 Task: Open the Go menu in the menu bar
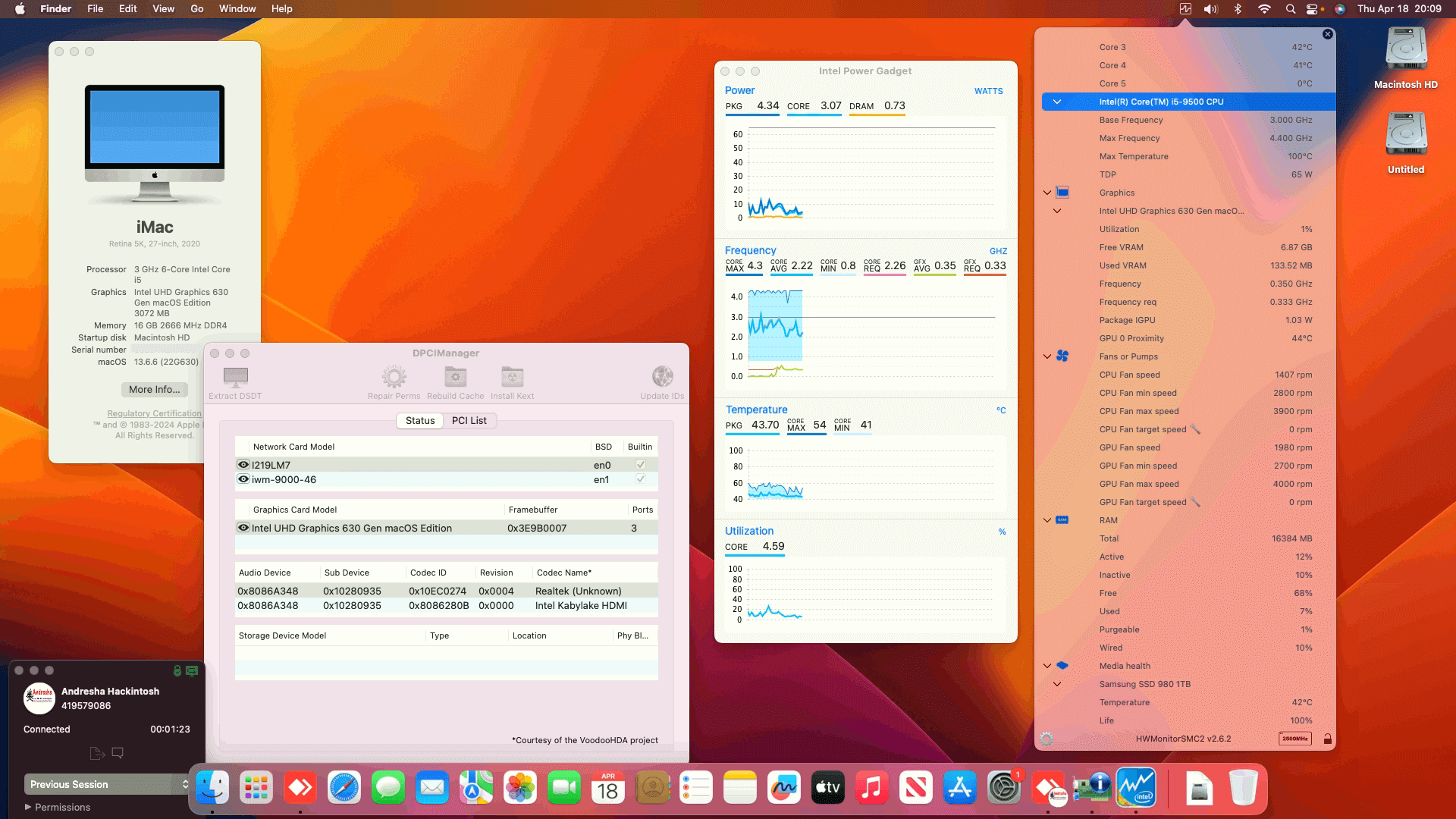pos(196,8)
